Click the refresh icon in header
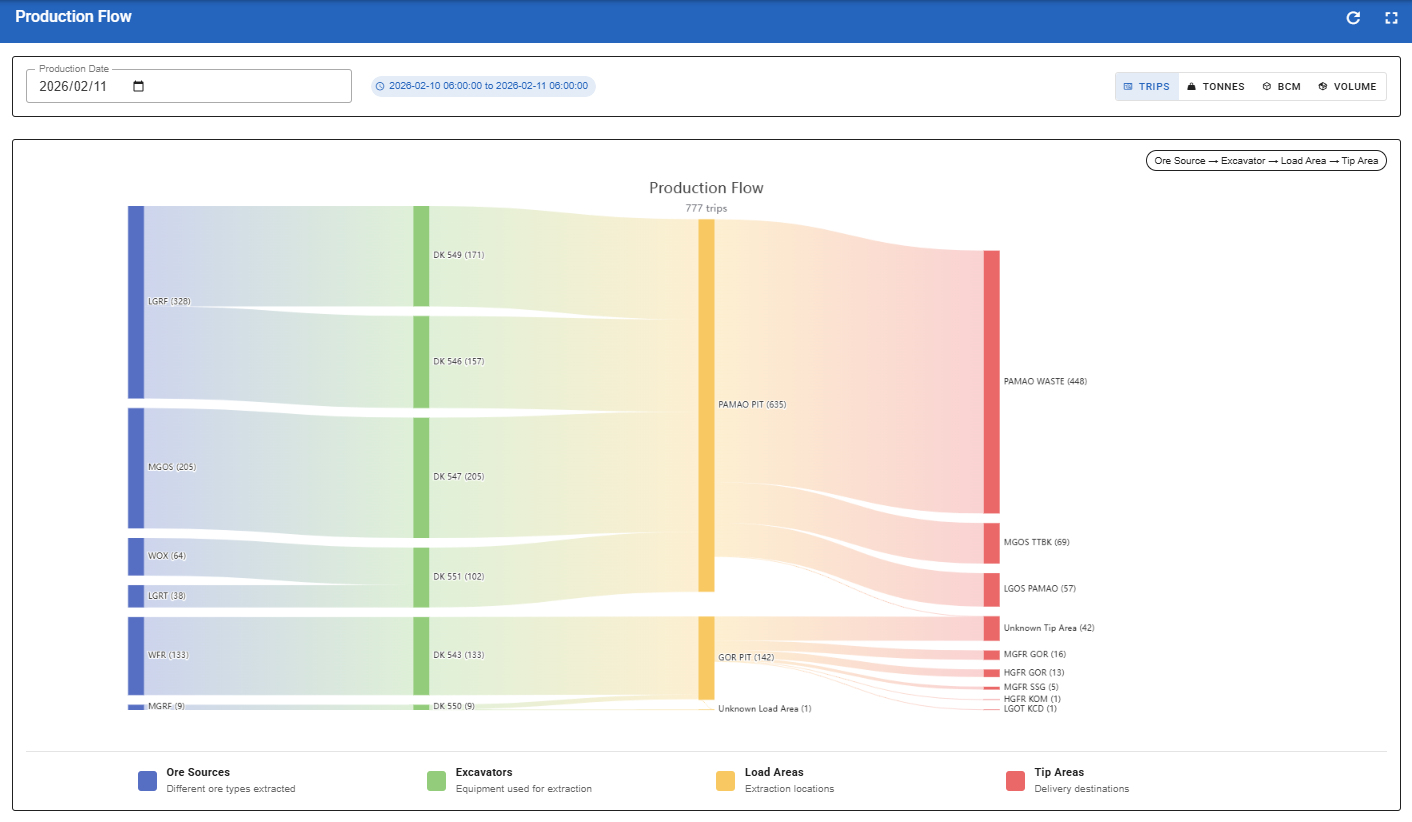This screenshot has width=1412, height=822. click(x=1353, y=18)
